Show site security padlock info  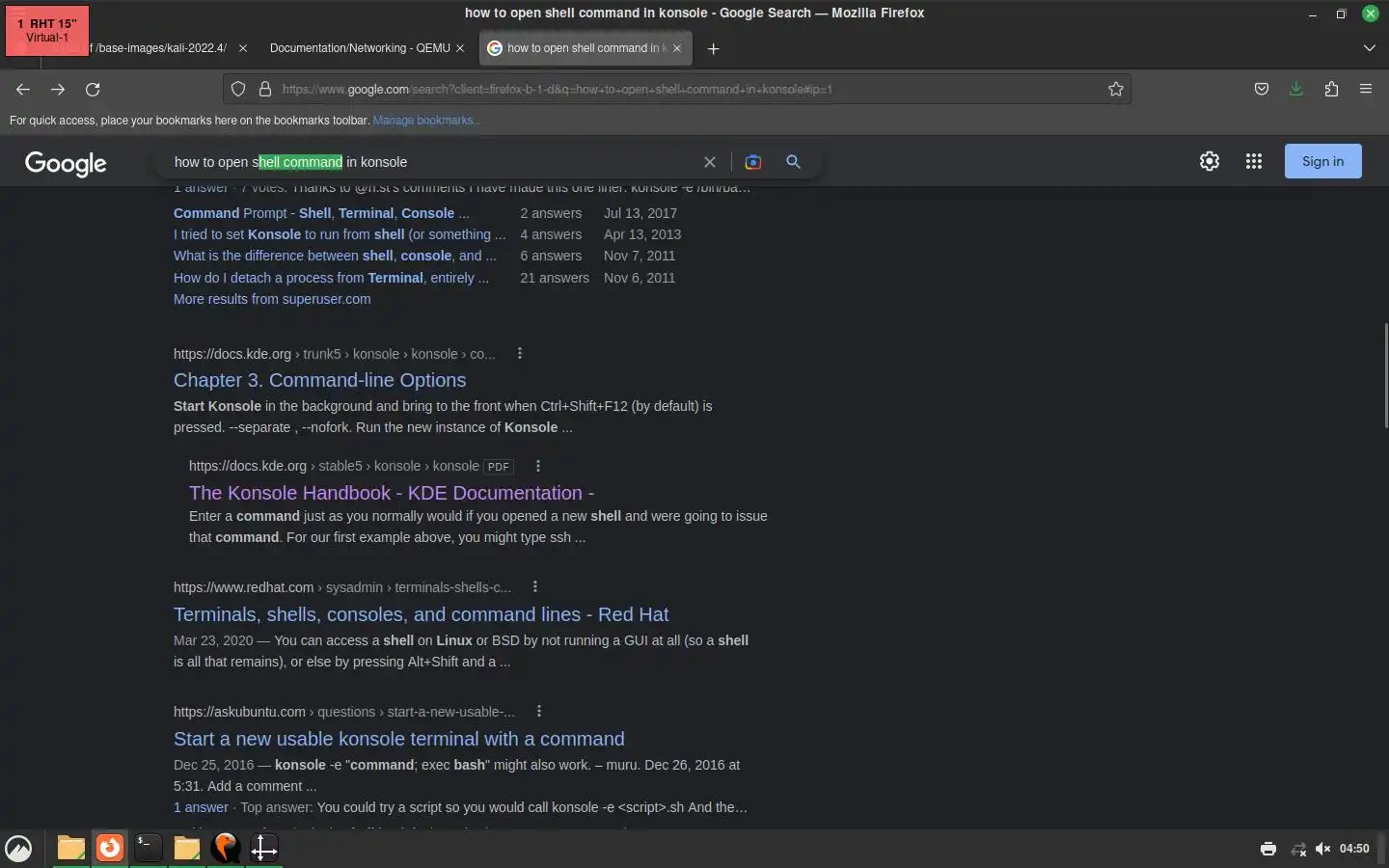(264, 89)
